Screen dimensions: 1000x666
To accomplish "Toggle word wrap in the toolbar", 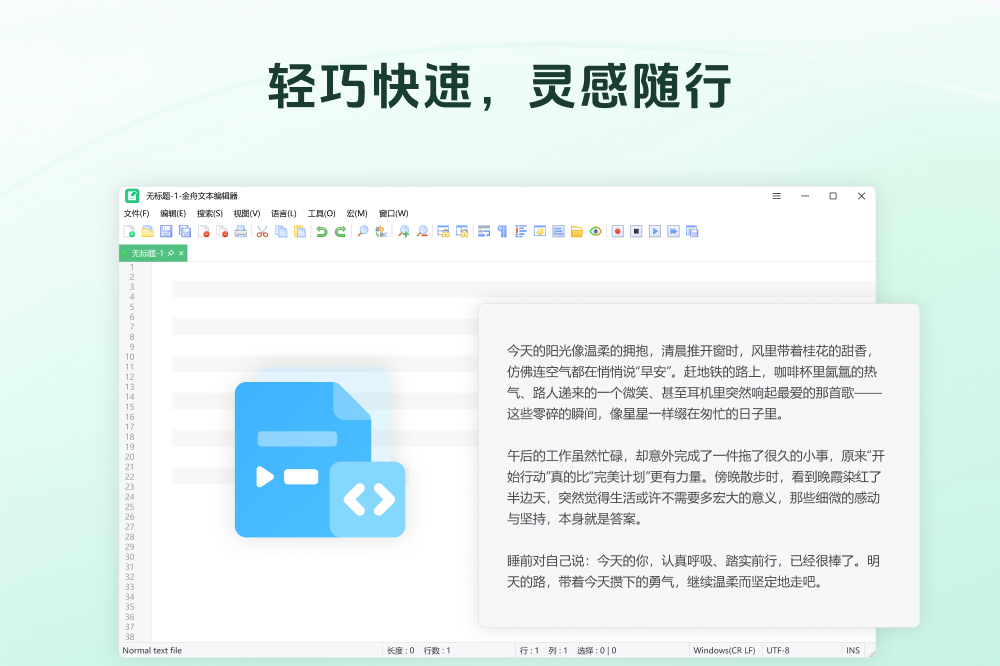I will (x=483, y=231).
